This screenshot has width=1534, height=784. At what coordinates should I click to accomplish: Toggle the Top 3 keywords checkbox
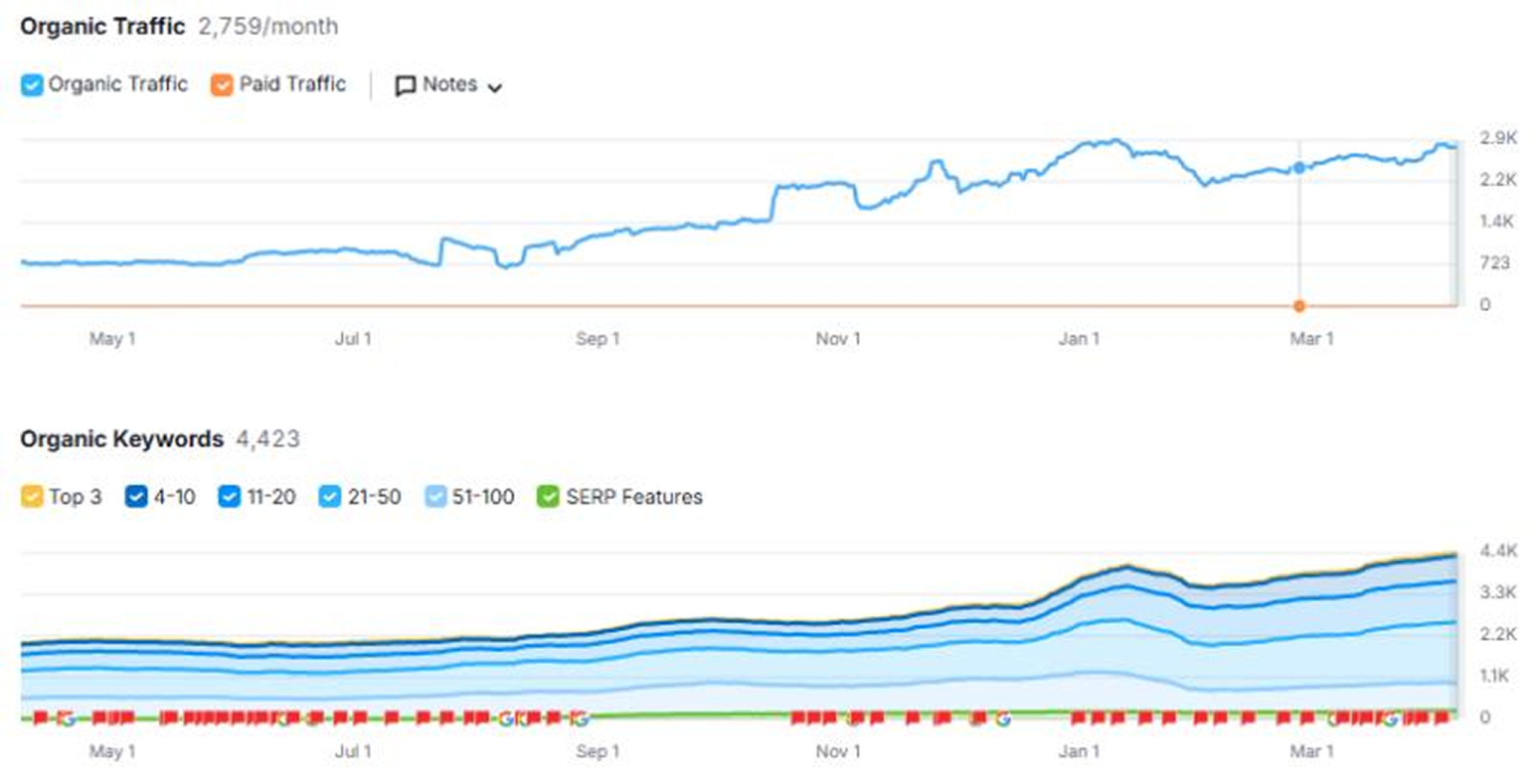pyautogui.click(x=32, y=497)
